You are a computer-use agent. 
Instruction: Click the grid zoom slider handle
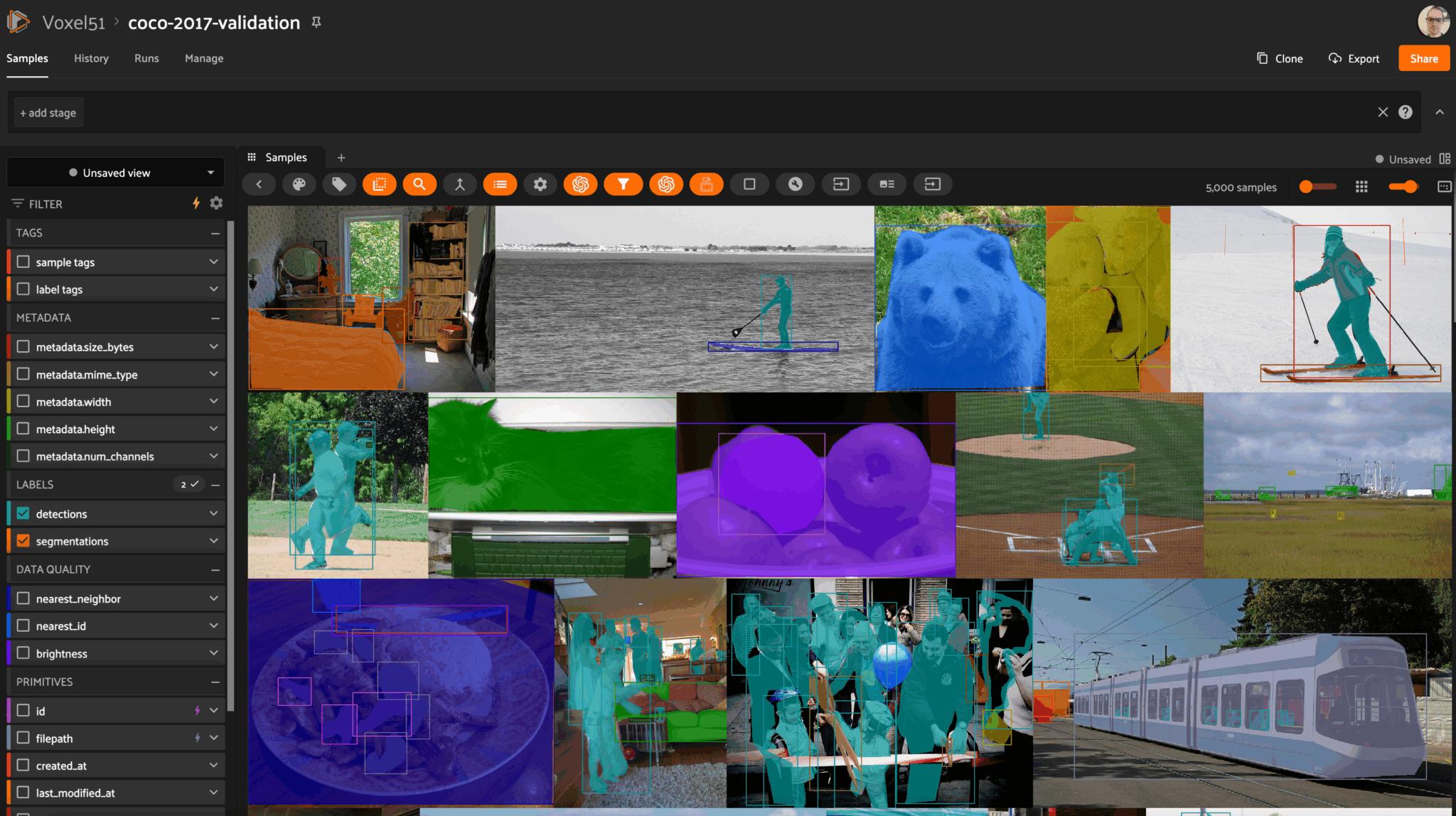(1306, 186)
